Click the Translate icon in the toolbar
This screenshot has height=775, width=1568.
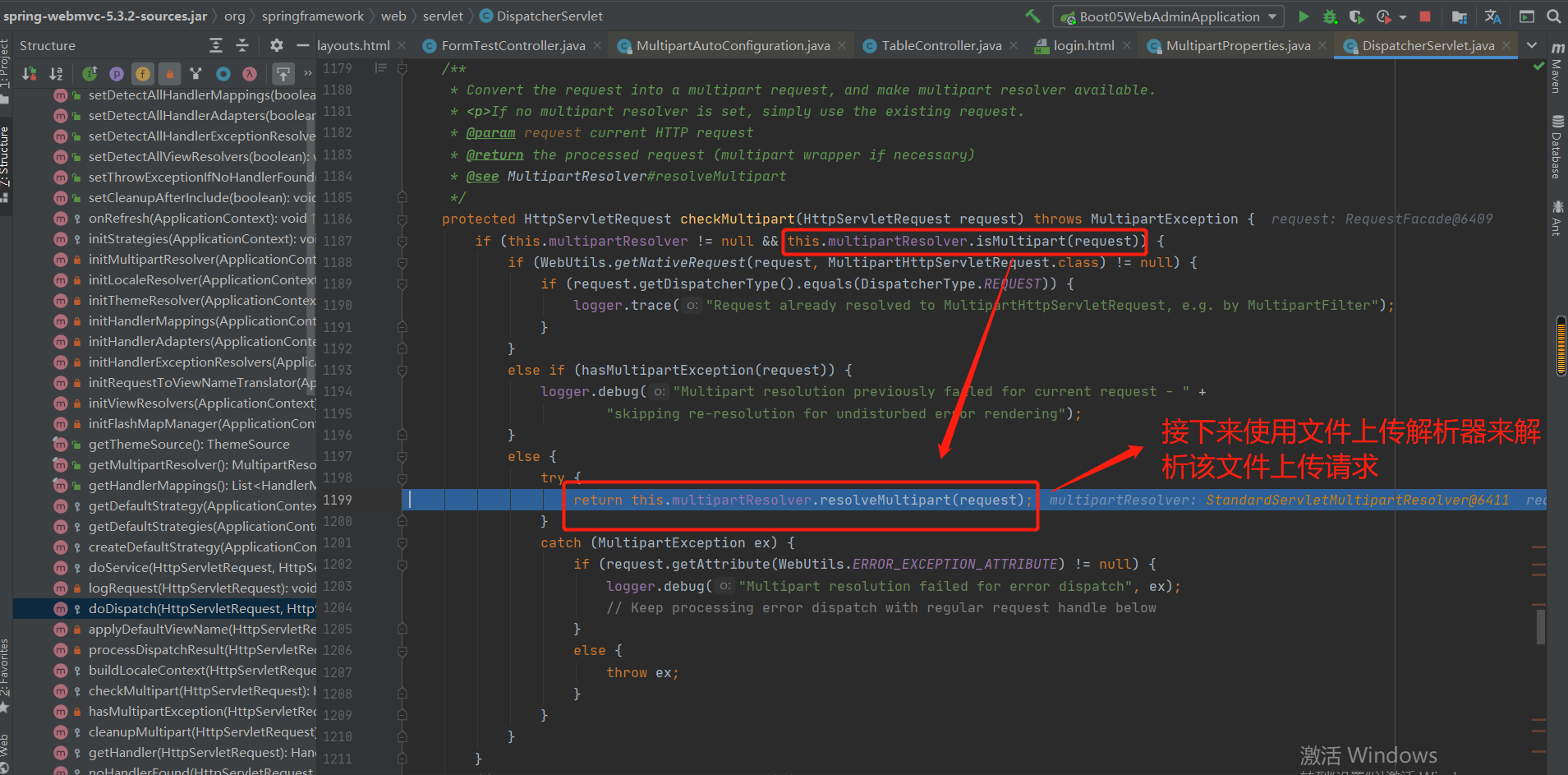pyautogui.click(x=1492, y=16)
